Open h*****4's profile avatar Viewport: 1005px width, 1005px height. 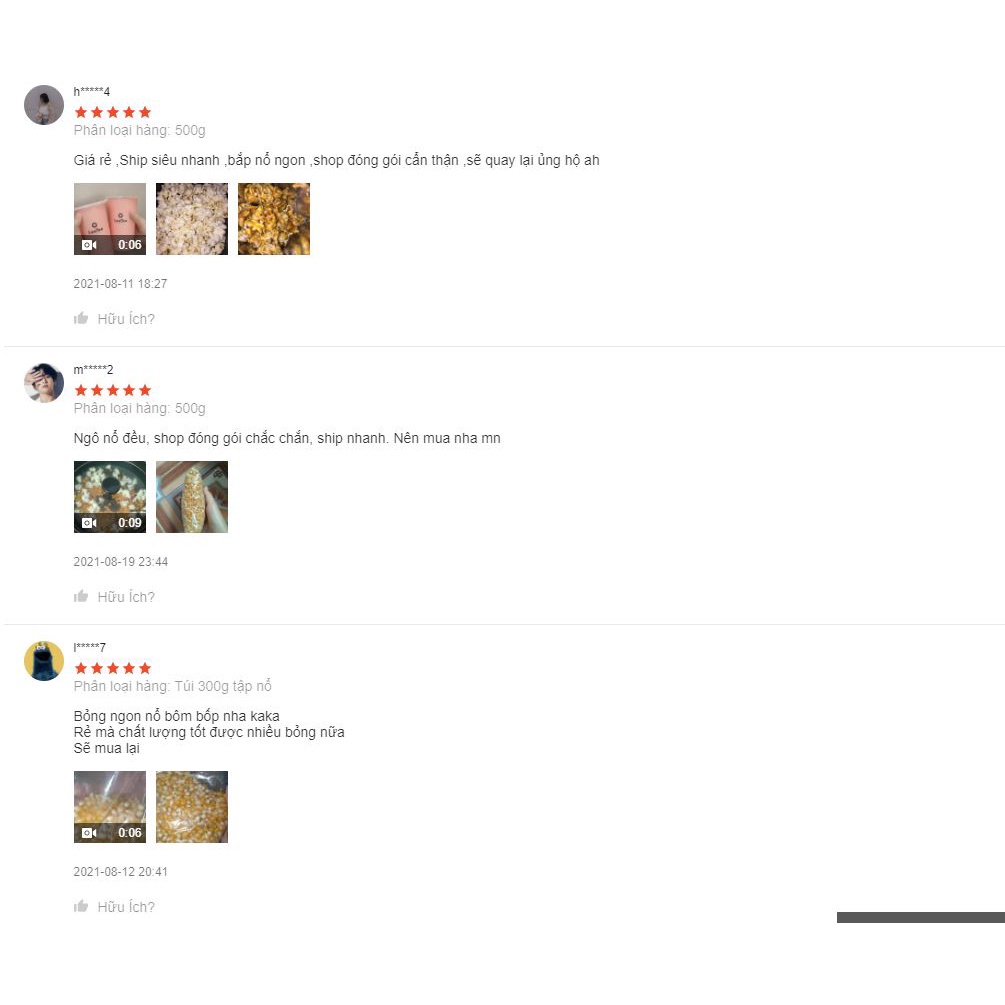pos(44,105)
